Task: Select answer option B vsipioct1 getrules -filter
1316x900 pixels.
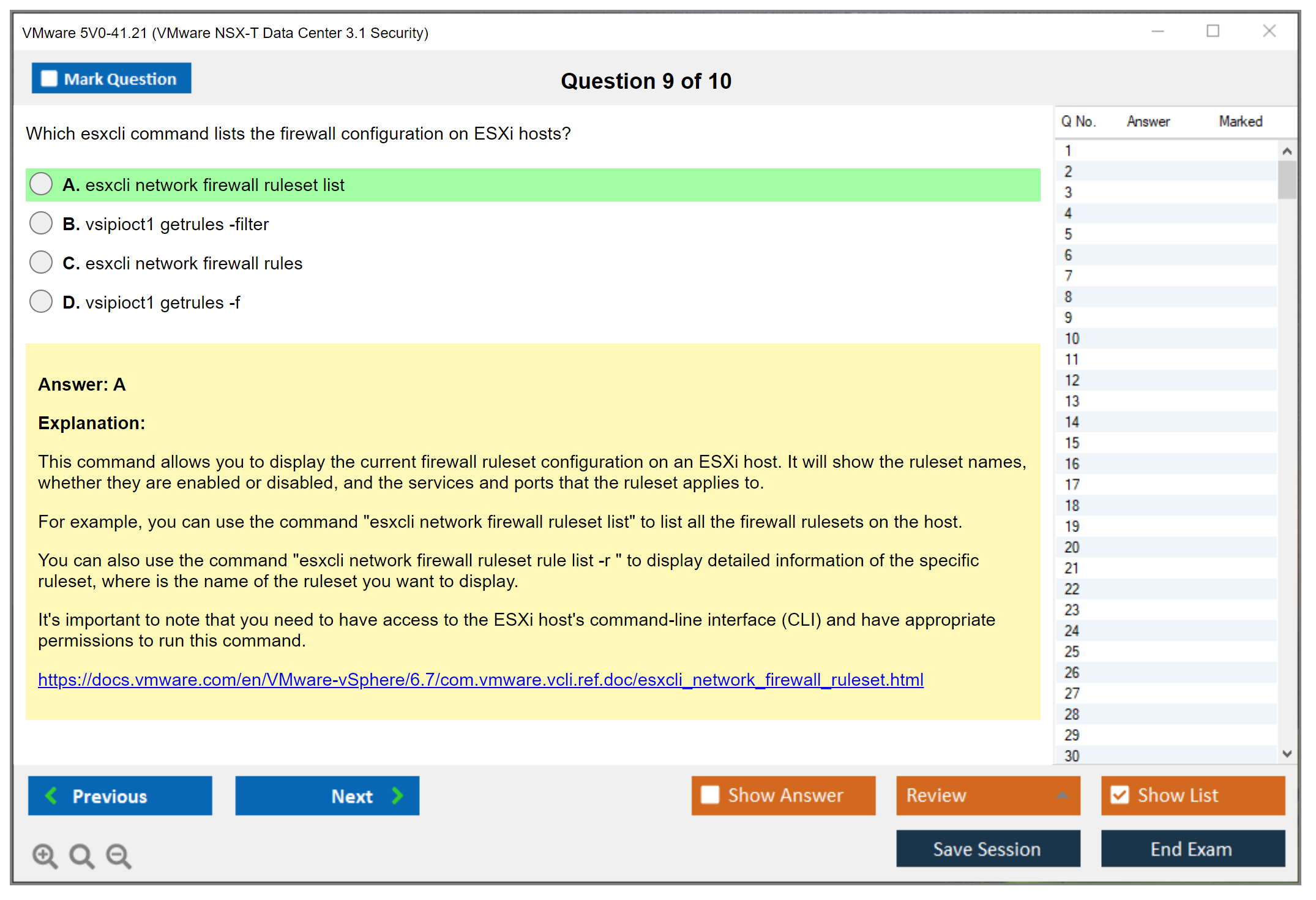Action: click(x=41, y=223)
